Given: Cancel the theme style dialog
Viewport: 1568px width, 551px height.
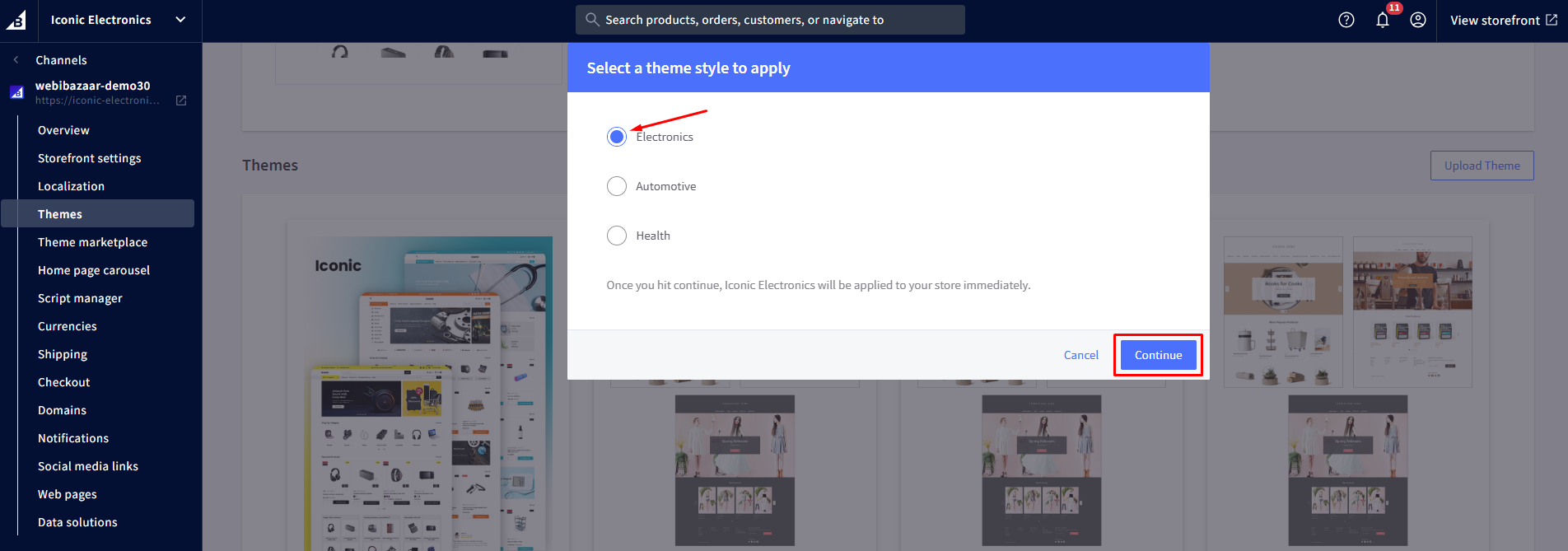Looking at the screenshot, I should (x=1080, y=355).
